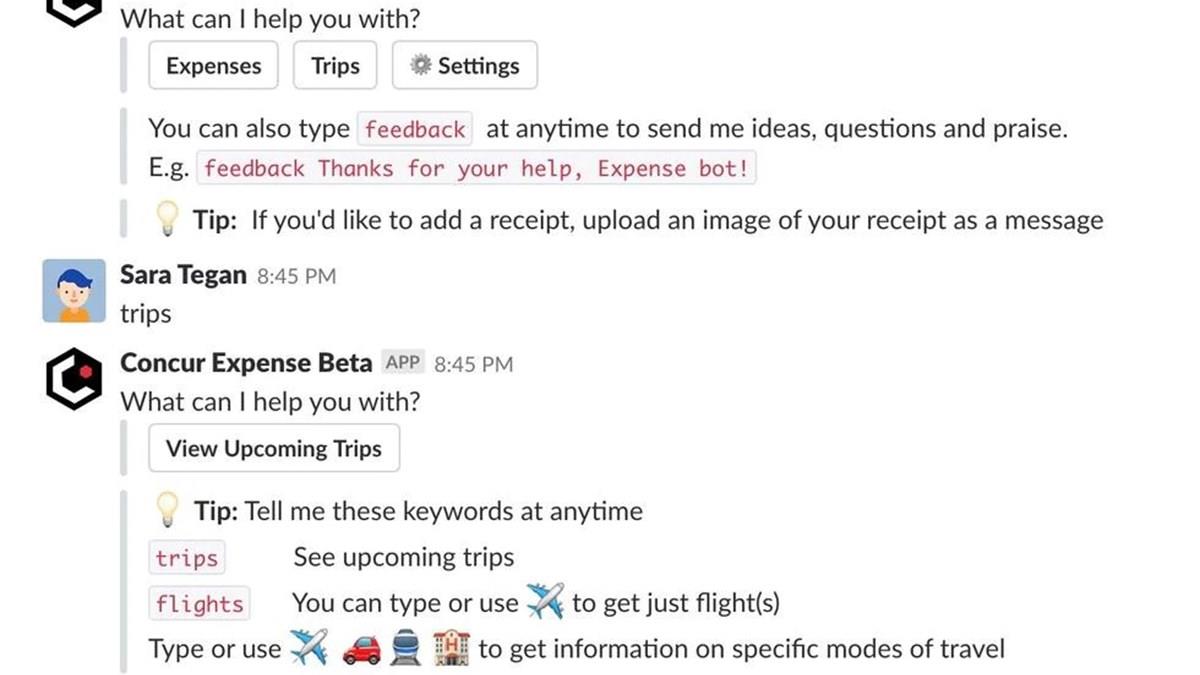The image size is (1200, 675).
Task: Click the train emoji
Action: [407, 649]
